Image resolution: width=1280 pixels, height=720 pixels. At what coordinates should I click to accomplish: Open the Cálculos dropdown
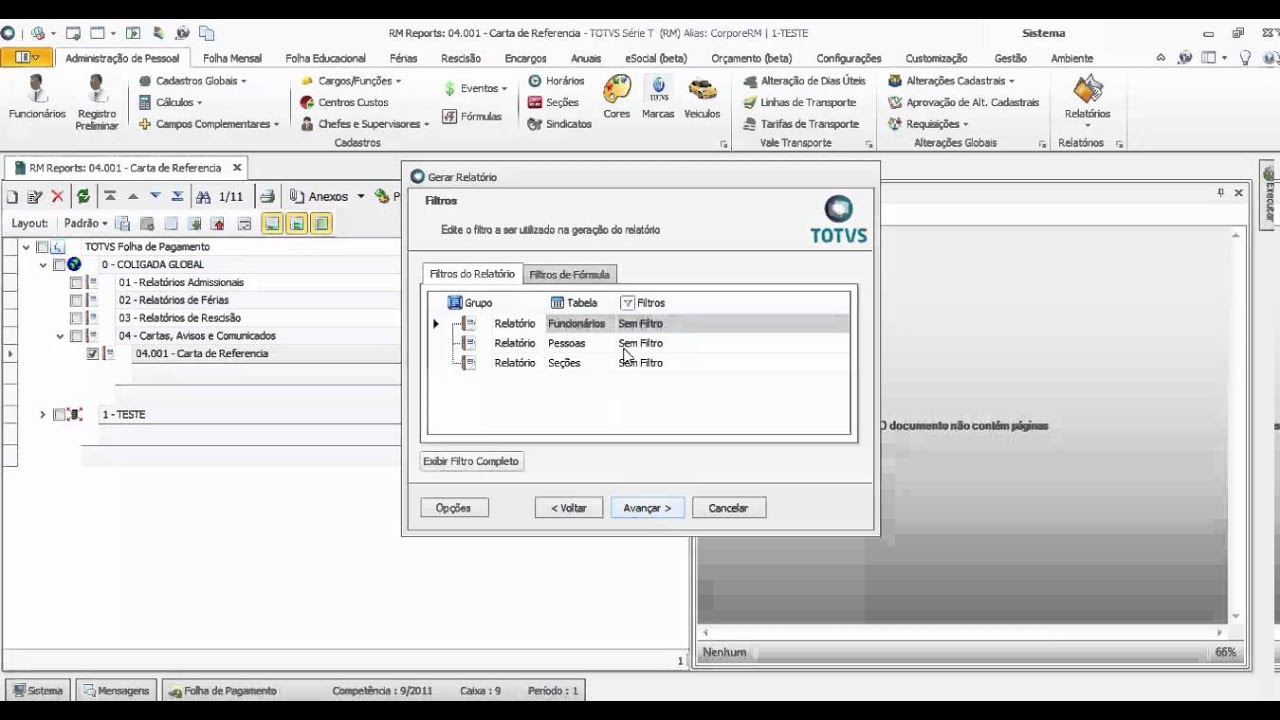pos(170,102)
